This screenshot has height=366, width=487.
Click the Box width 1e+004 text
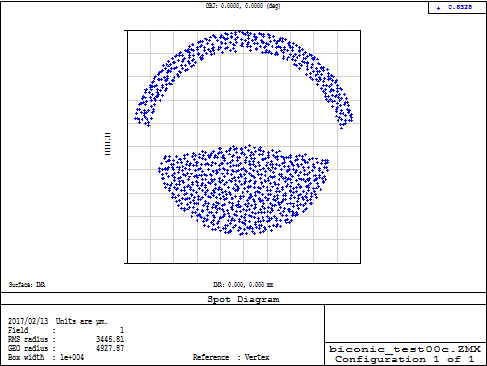coord(46,357)
